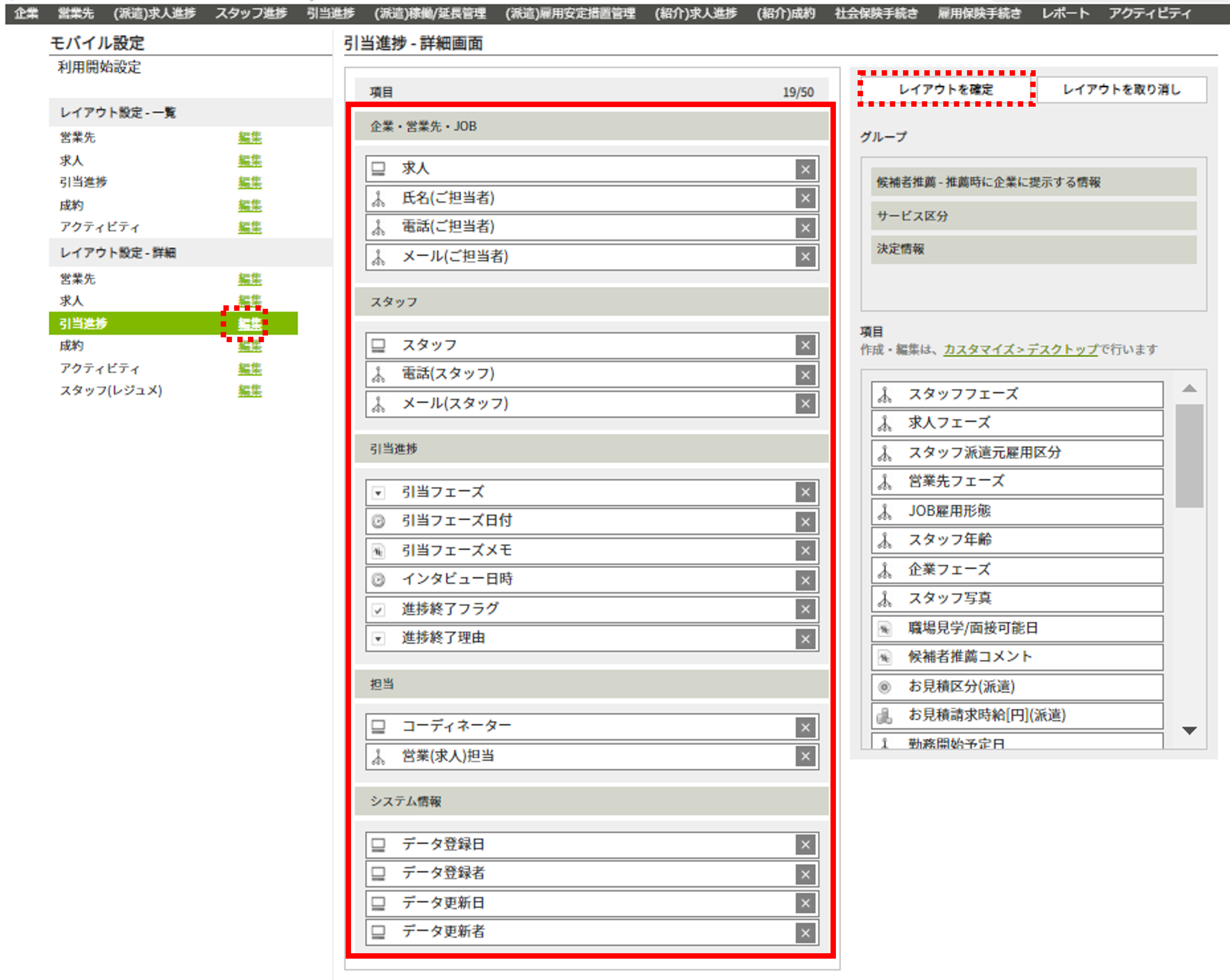The image size is (1230, 980).
Task: Select the スタッフ写真 available item
Action: coord(1017,599)
